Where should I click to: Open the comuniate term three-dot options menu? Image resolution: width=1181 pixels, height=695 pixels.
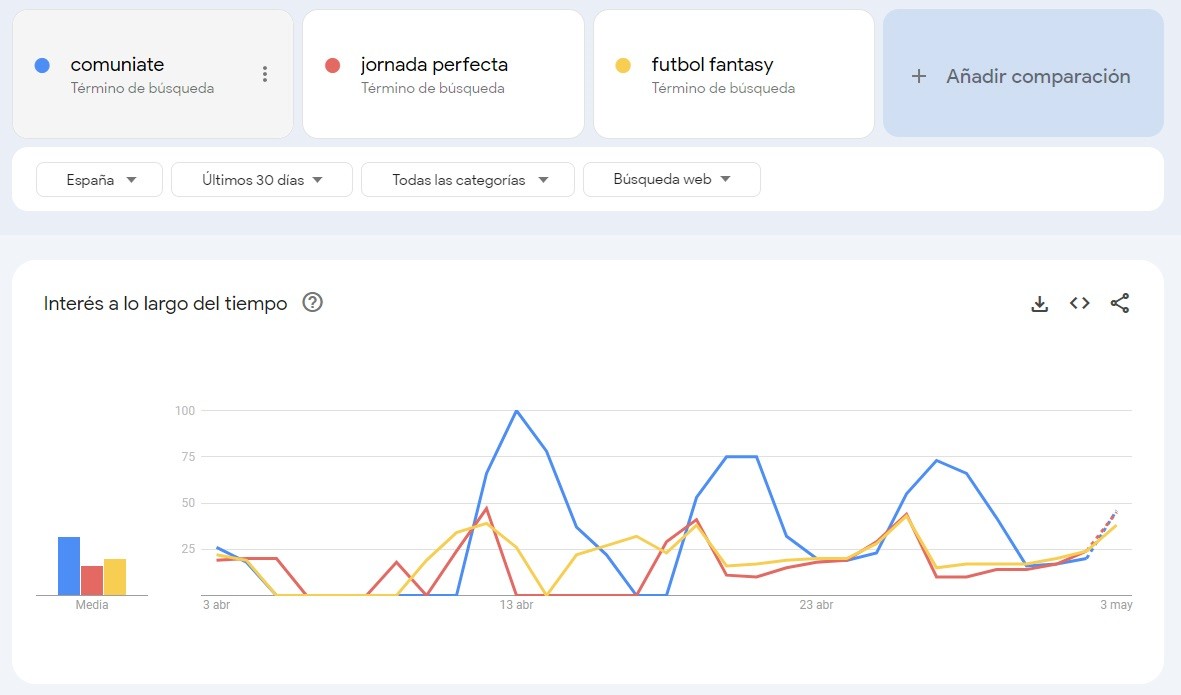pos(264,74)
